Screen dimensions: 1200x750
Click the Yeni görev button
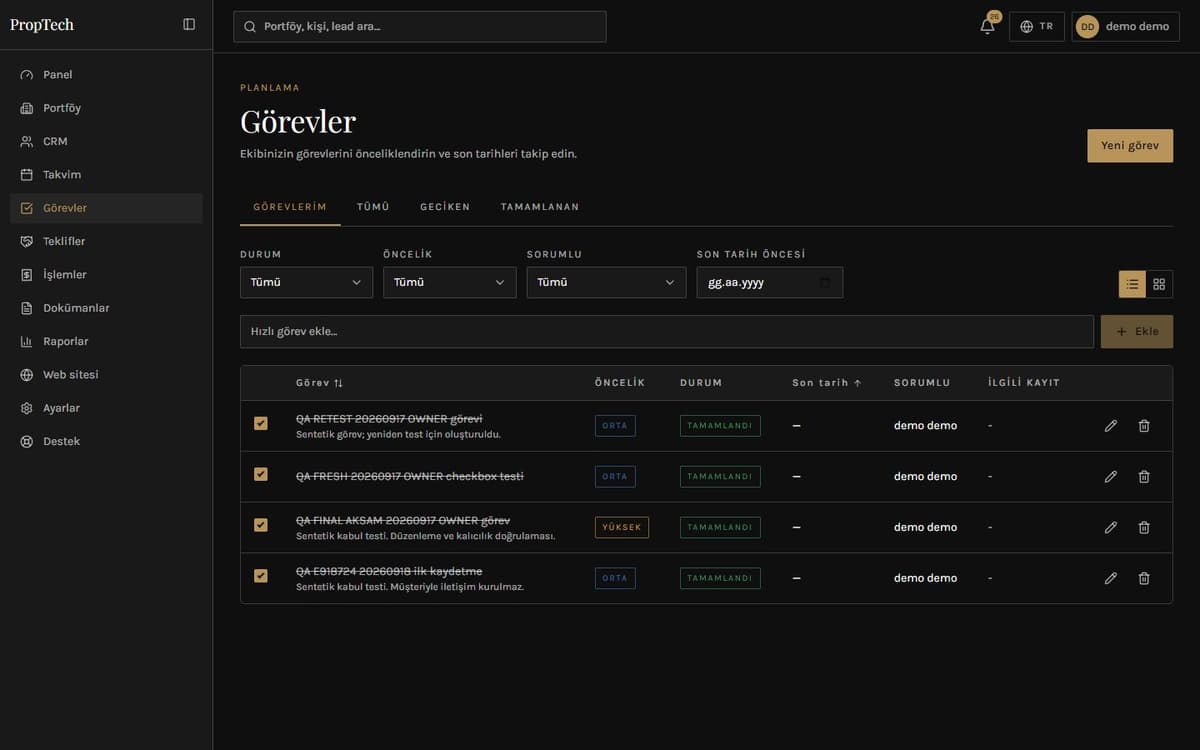coord(1130,146)
